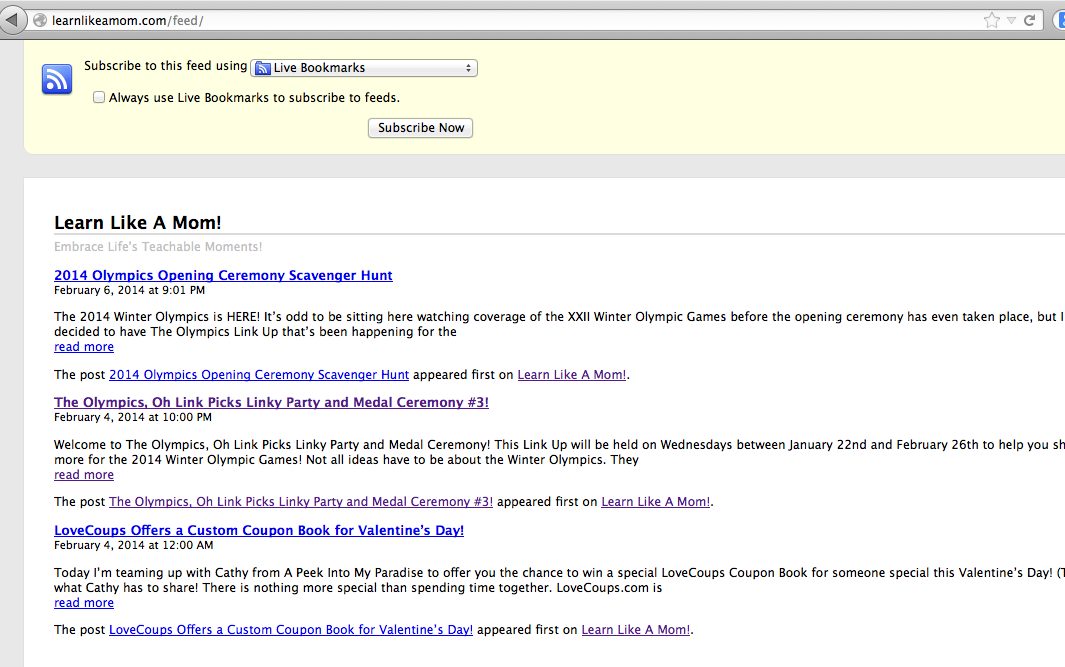This screenshot has height=667, width=1065.
Task: Click the 'Subscribe to this feed using' label
Action: (x=166, y=66)
